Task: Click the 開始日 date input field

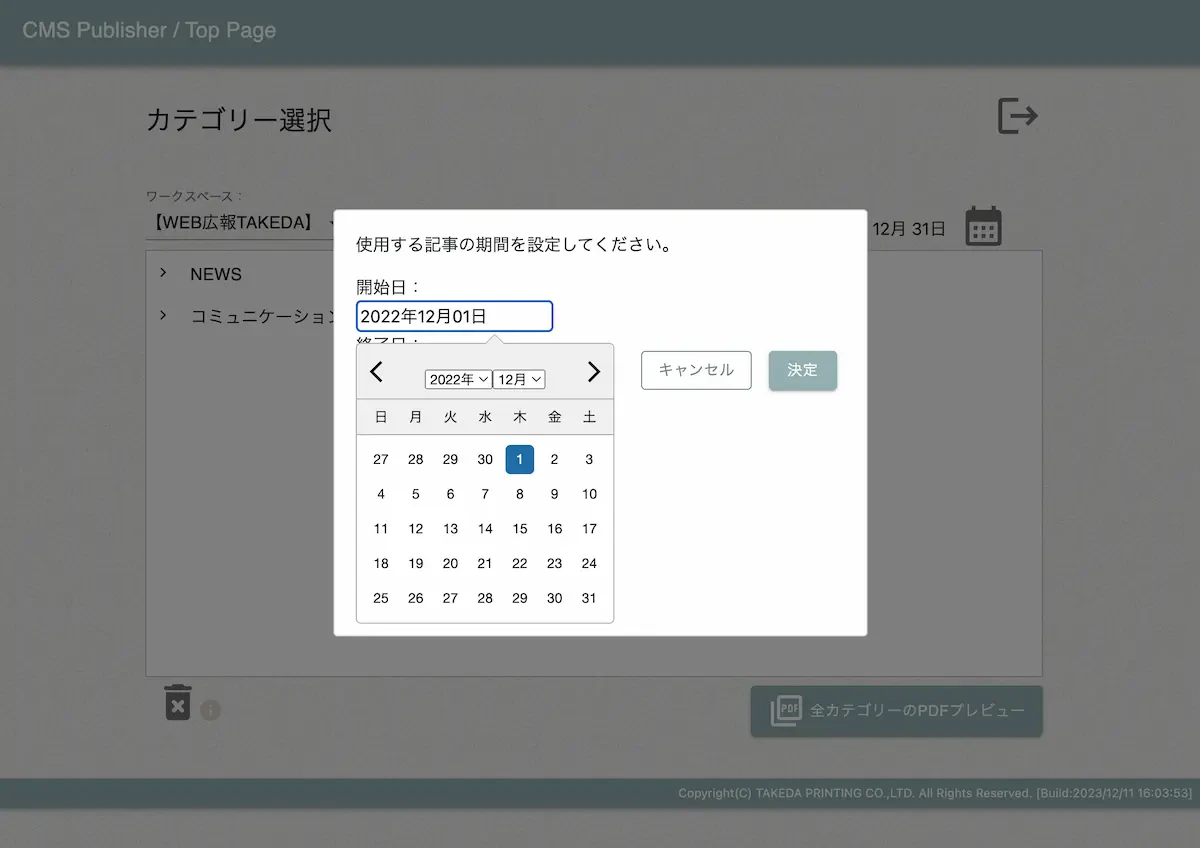Action: pos(454,316)
